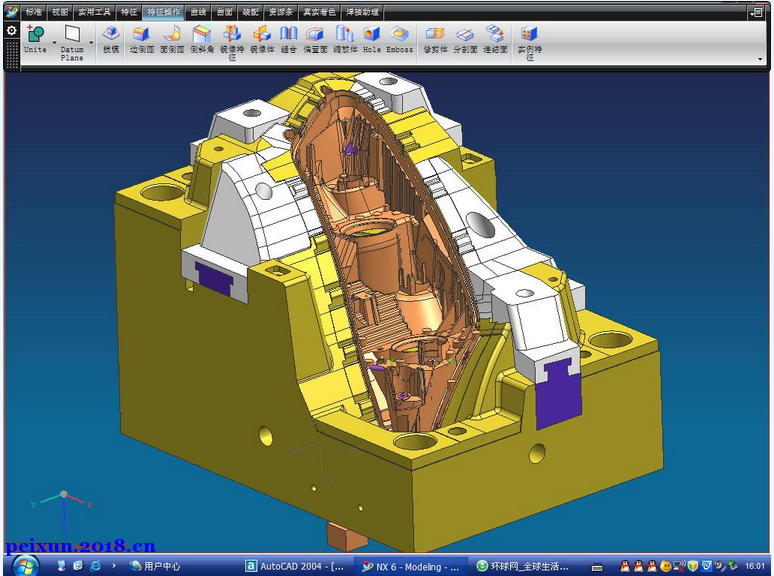The height and width of the screenshot is (576, 774).
Task: Switch to the 曲面 tab
Action: click(225, 12)
